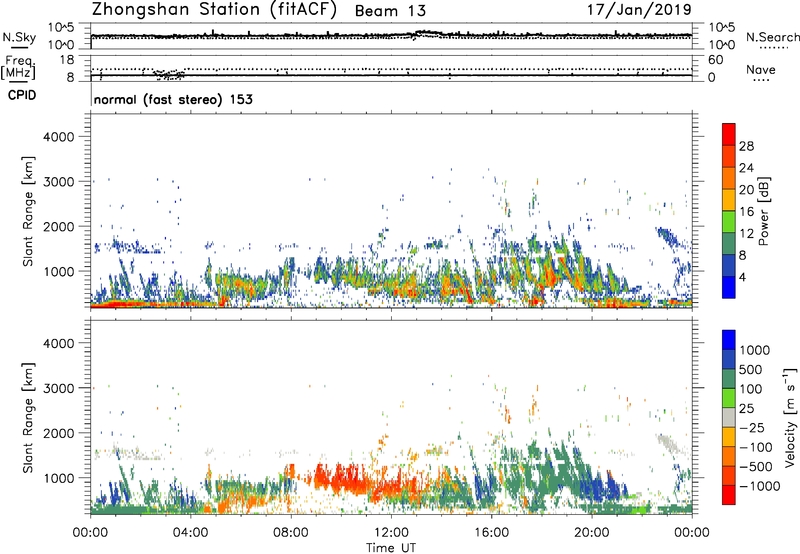Viewport: 800px width, 554px height.
Task: Select the 'CPID' label
Action: click(x=22, y=95)
